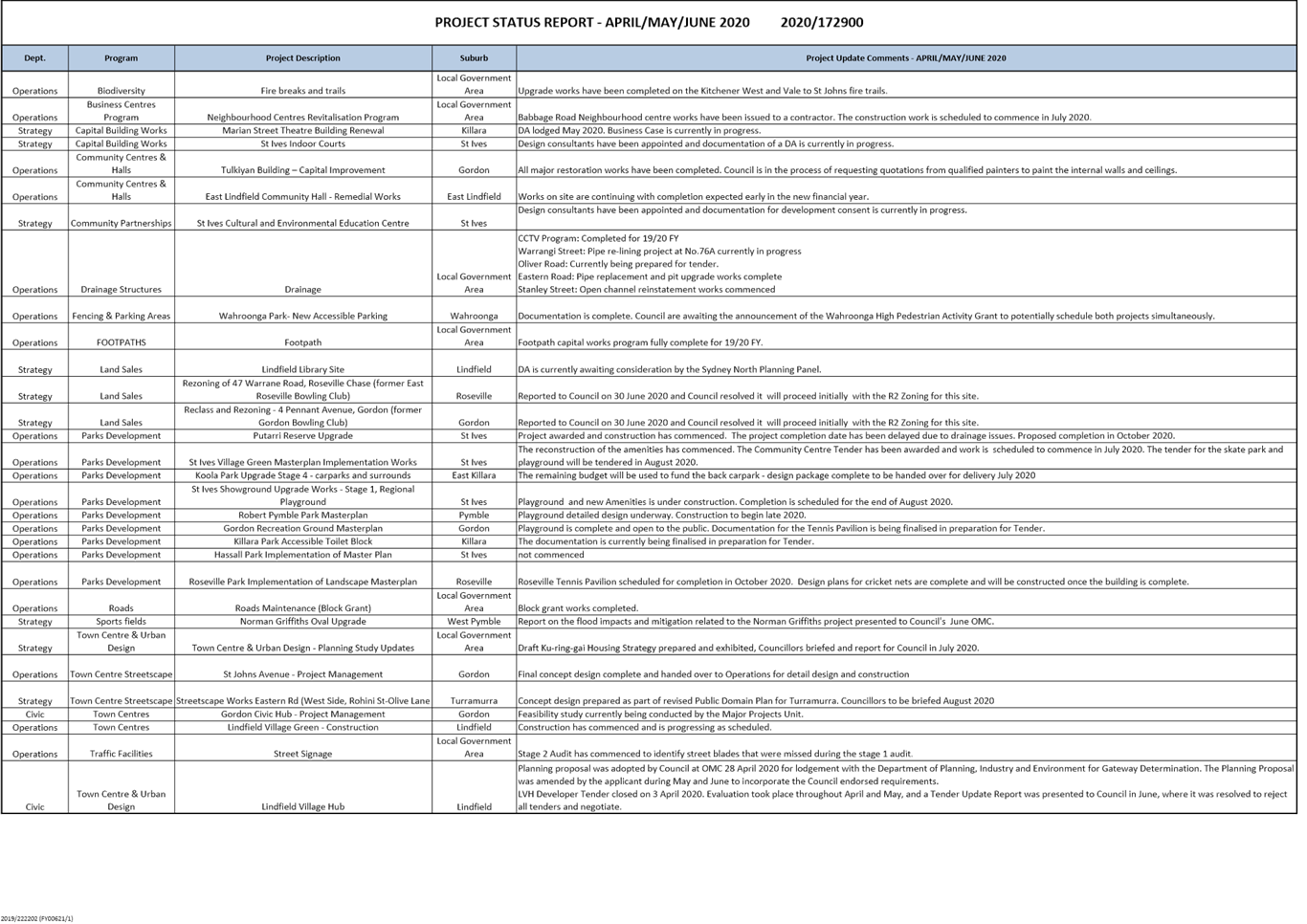Select the Marian Street Theatre Building Renewal cell
This screenshot has height=924, width=1307.
[x=302, y=131]
